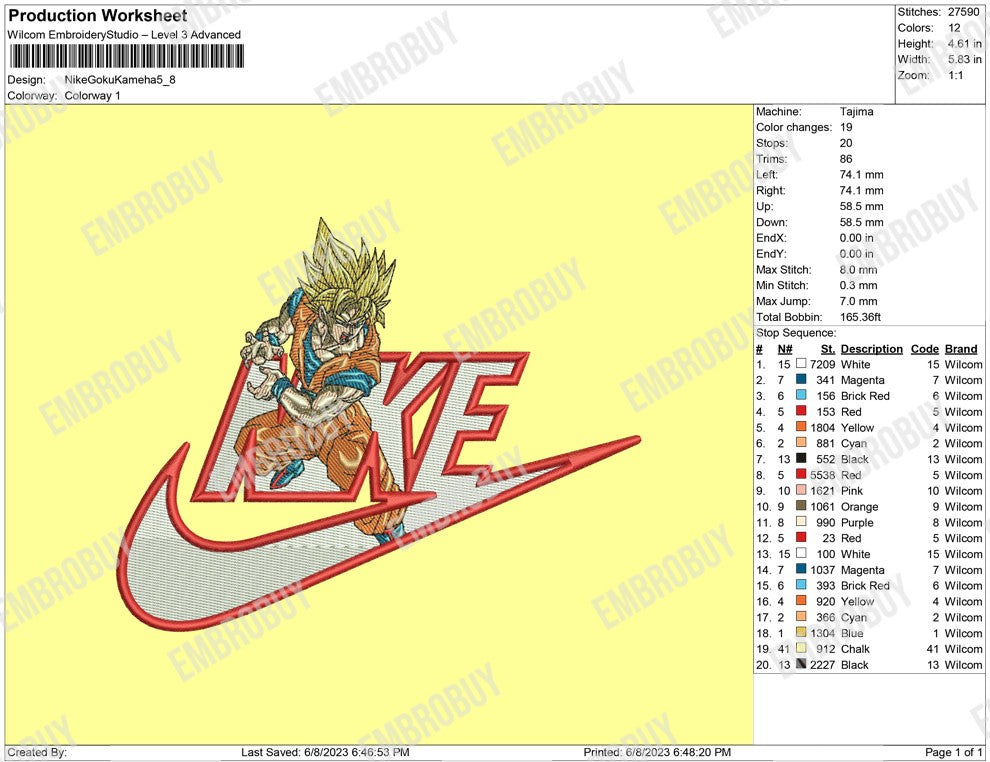The image size is (990, 762).
Task: Click the pale swatch beside 912 Chalk
Action: (801, 648)
